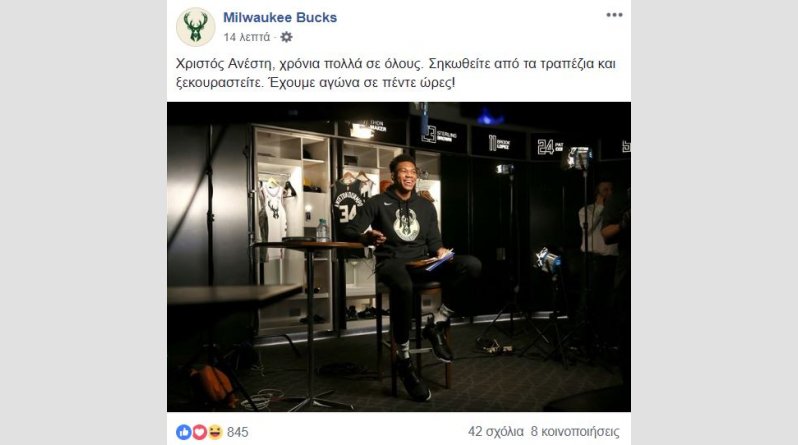The height and width of the screenshot is (445, 798).
Task: Open the locker room photo of the post
Action: 399,257
